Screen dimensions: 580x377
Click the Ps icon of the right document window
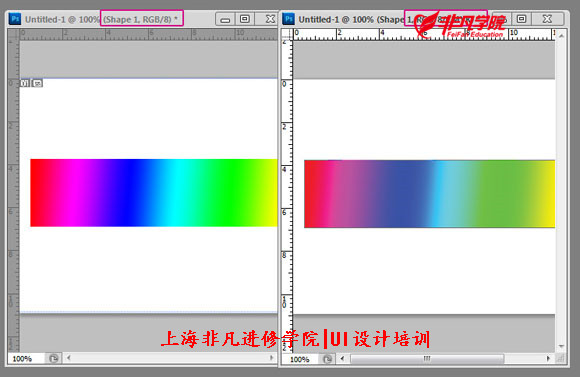coord(288,19)
